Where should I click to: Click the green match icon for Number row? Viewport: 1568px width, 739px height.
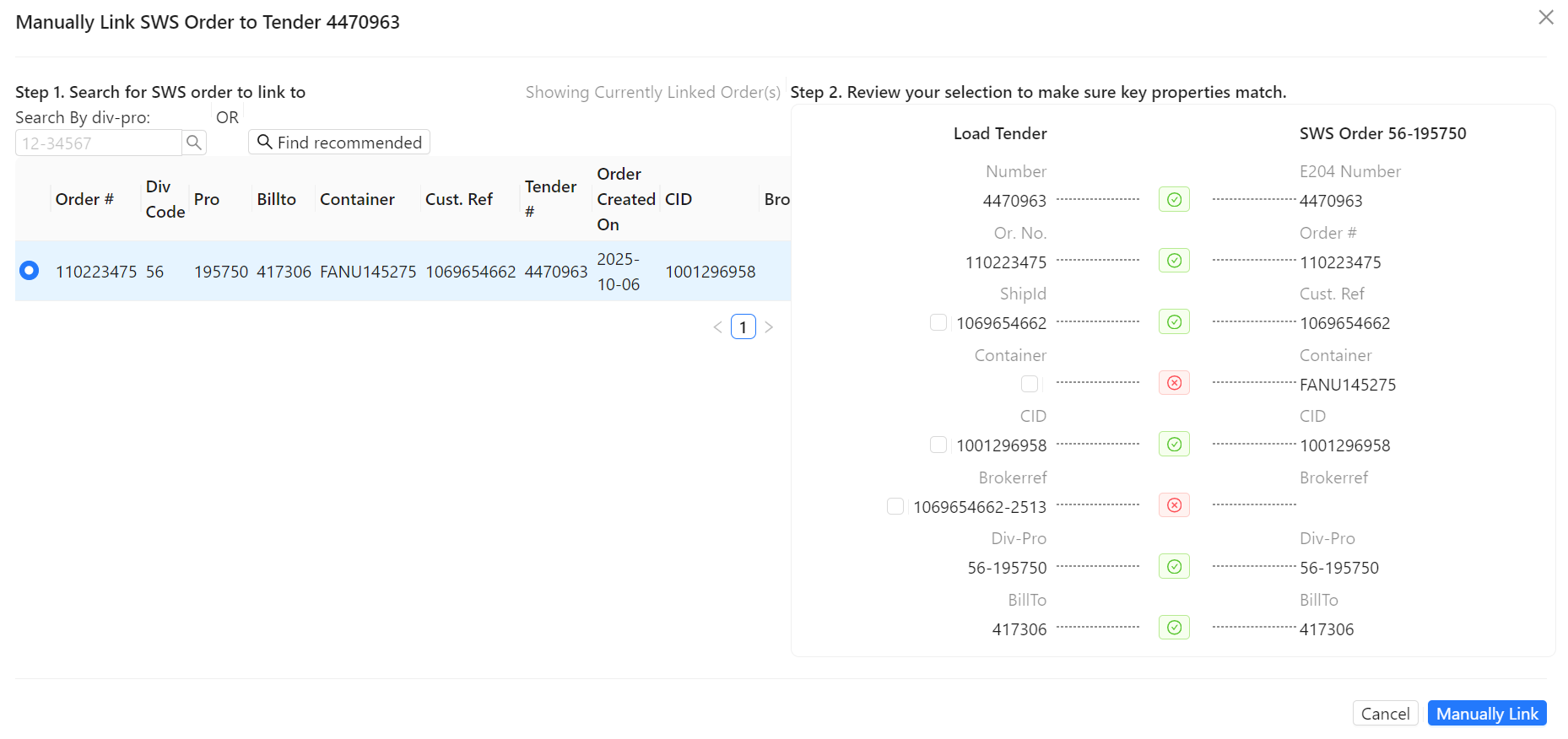click(1174, 200)
